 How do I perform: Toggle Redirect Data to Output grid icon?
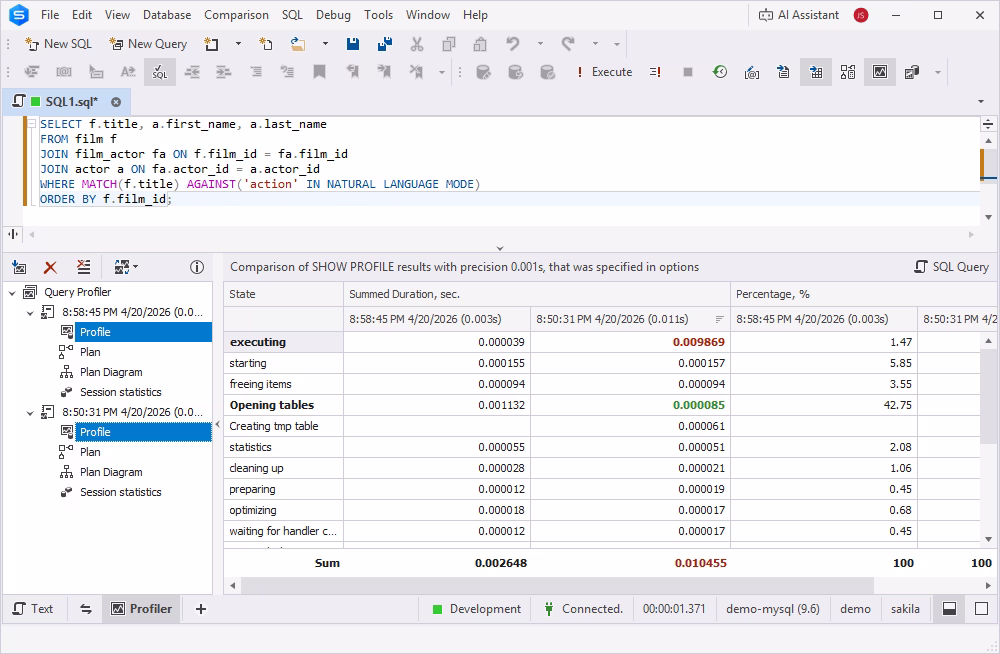(816, 72)
